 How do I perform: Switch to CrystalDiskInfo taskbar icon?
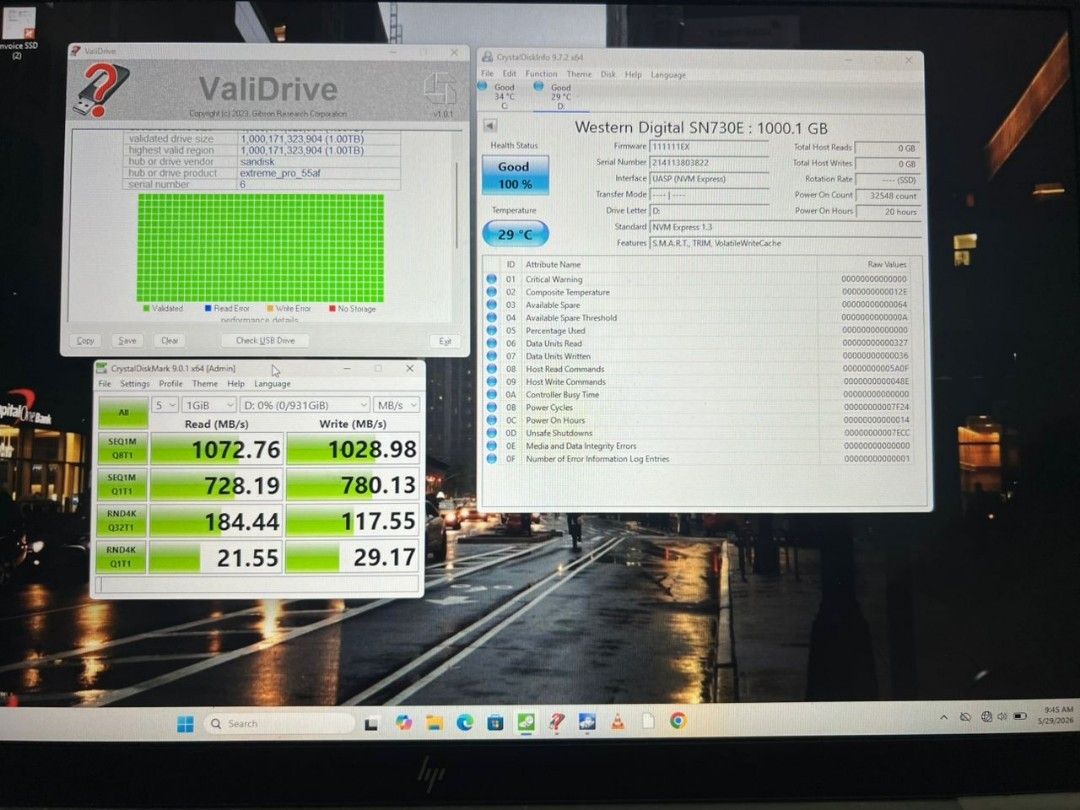pos(587,721)
